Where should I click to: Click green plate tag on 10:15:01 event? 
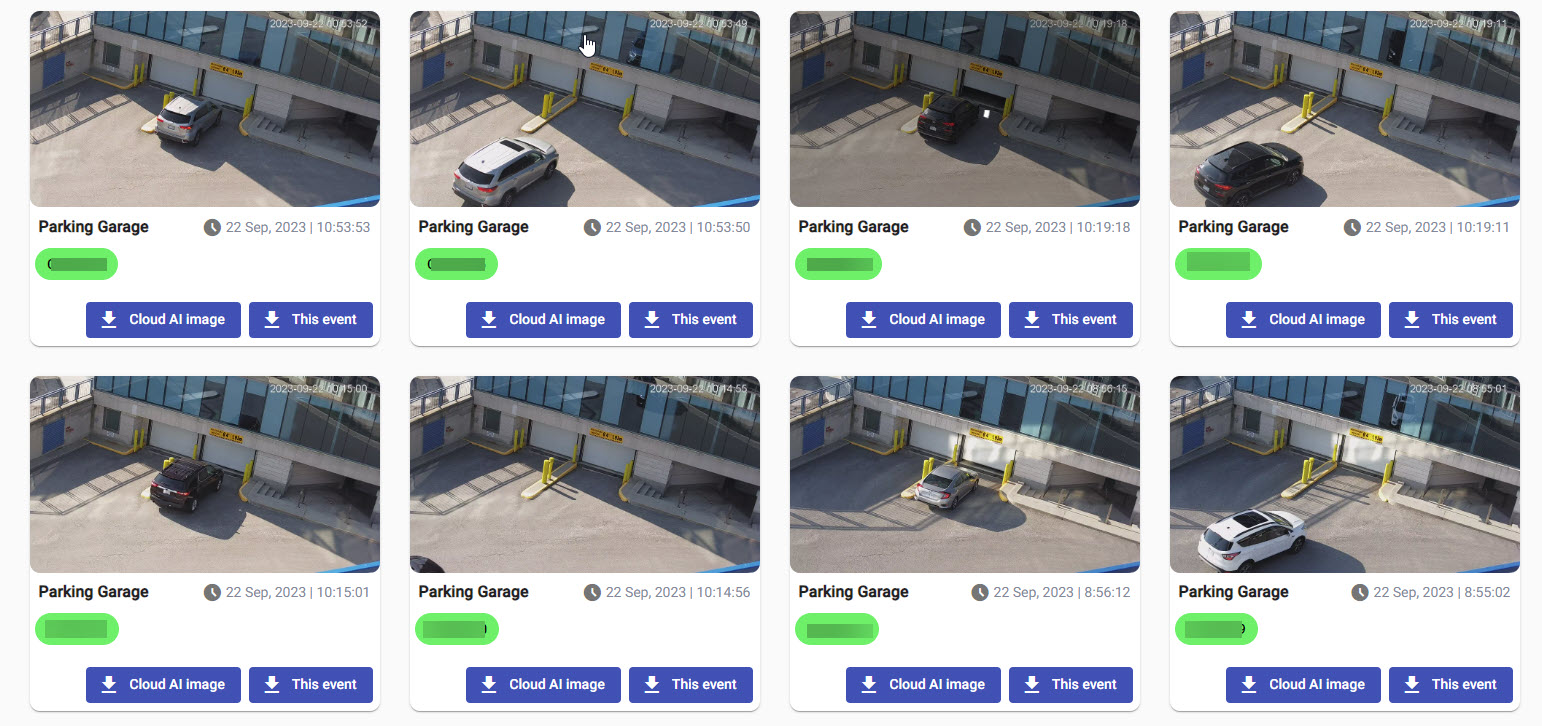pyautogui.click(x=77, y=629)
